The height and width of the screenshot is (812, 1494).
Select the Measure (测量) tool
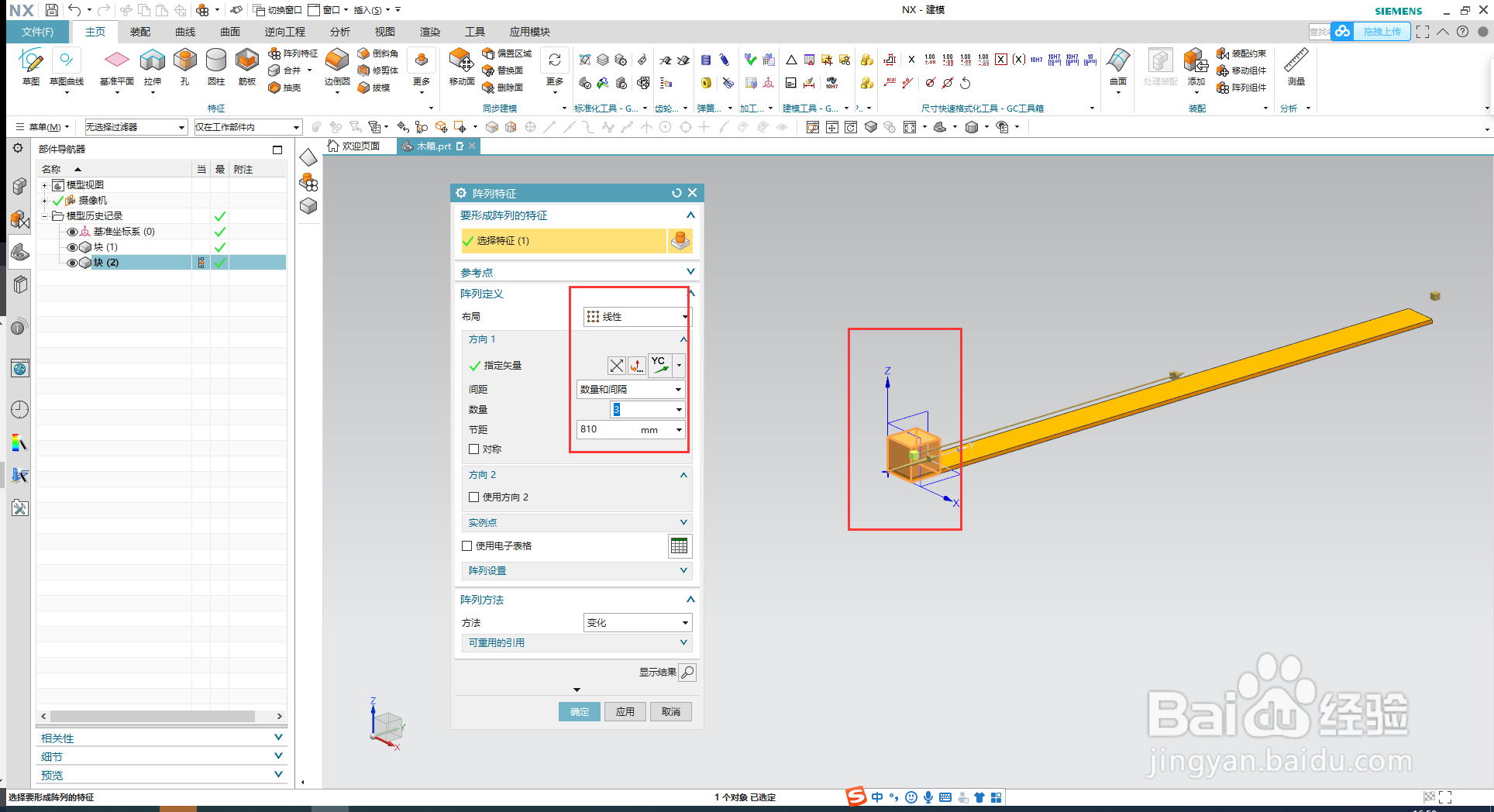tap(1296, 66)
